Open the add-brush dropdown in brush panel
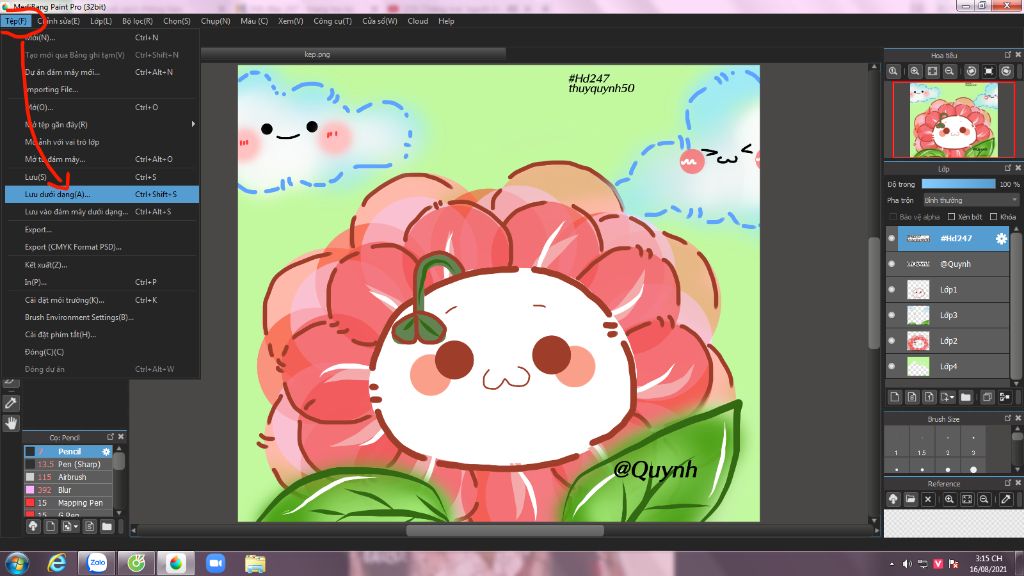The height and width of the screenshot is (576, 1024). [x=70, y=526]
